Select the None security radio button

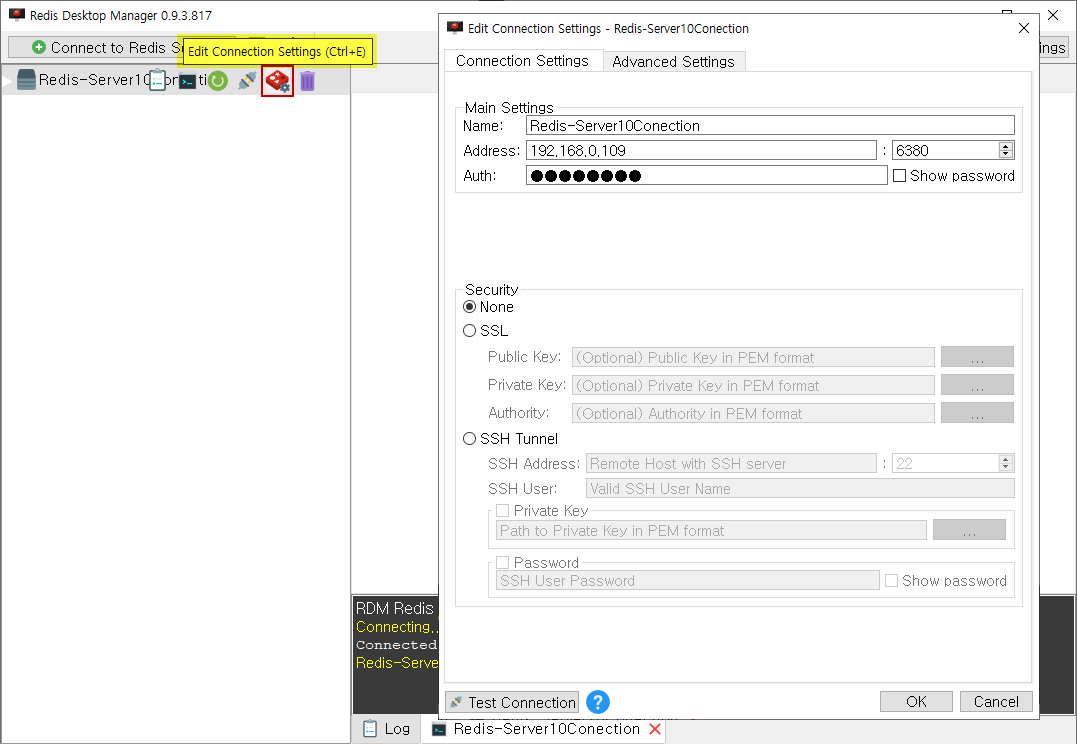(470, 307)
